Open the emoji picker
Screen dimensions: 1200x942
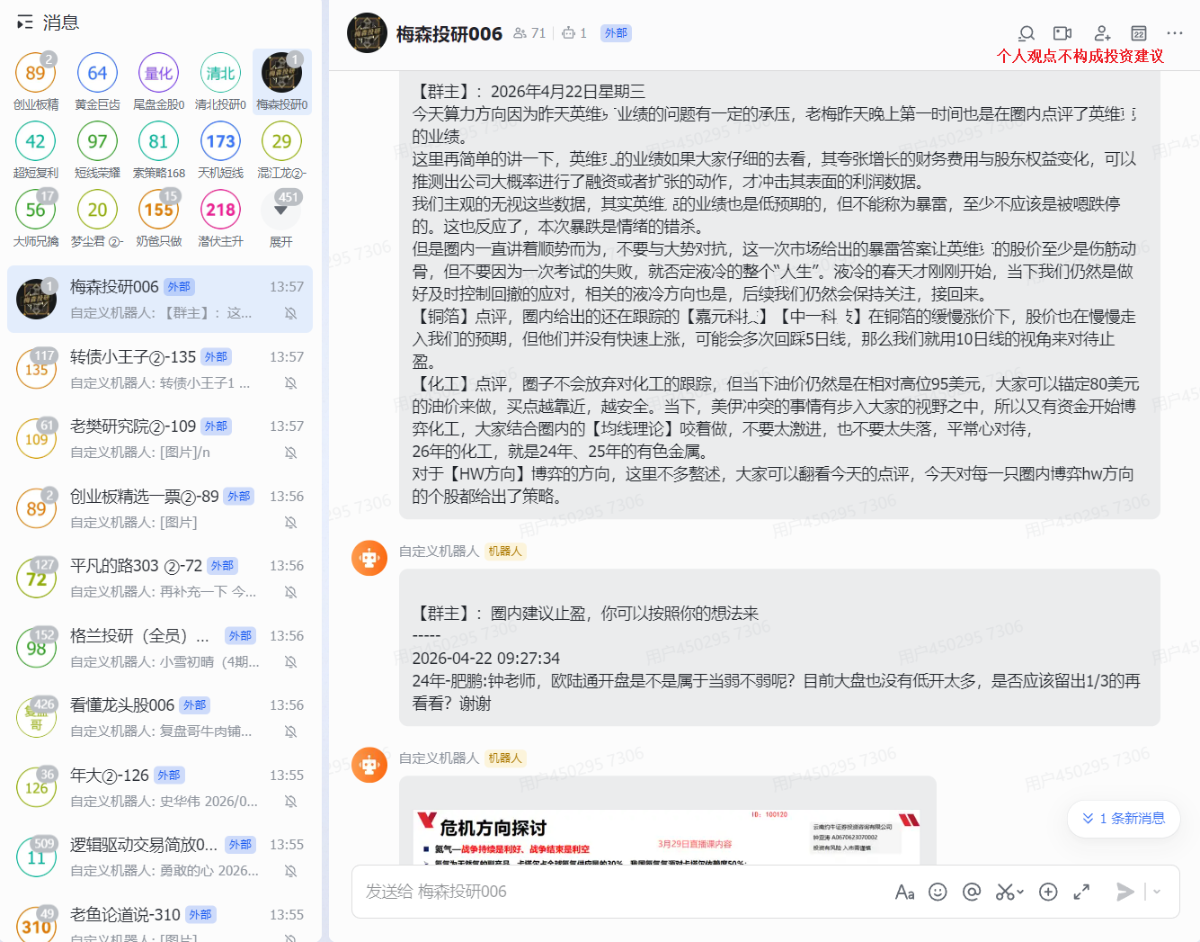[x=937, y=892]
